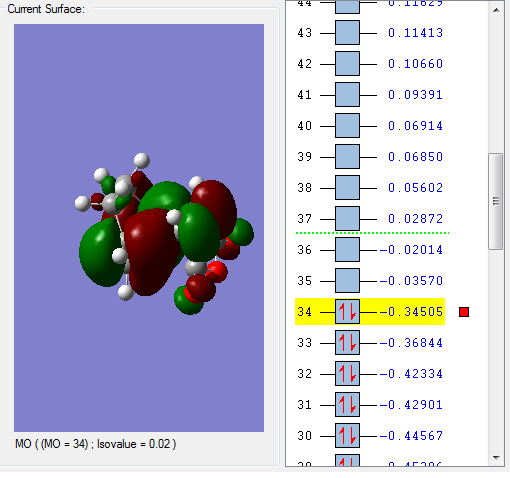Click occupied orbital 31 electron box
The height and width of the screenshot is (478, 510).
tap(347, 405)
